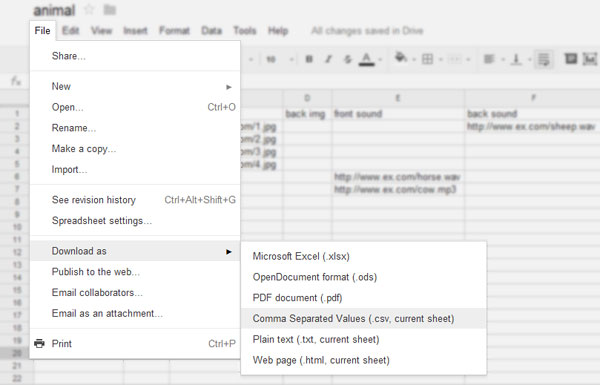Toggle the Wrap text icon
The height and width of the screenshot is (385, 600).
click(544, 59)
